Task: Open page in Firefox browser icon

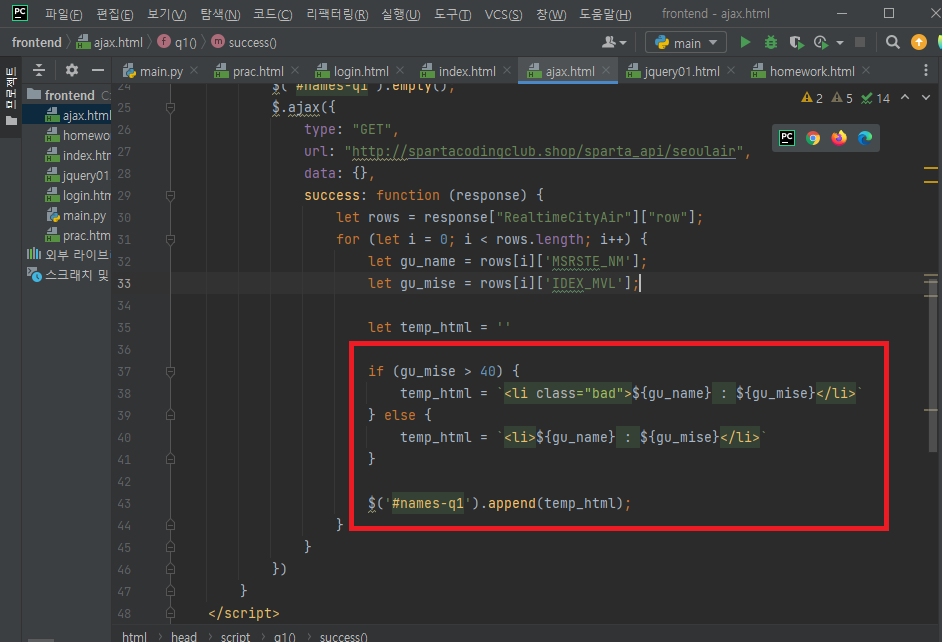Action: point(839,138)
